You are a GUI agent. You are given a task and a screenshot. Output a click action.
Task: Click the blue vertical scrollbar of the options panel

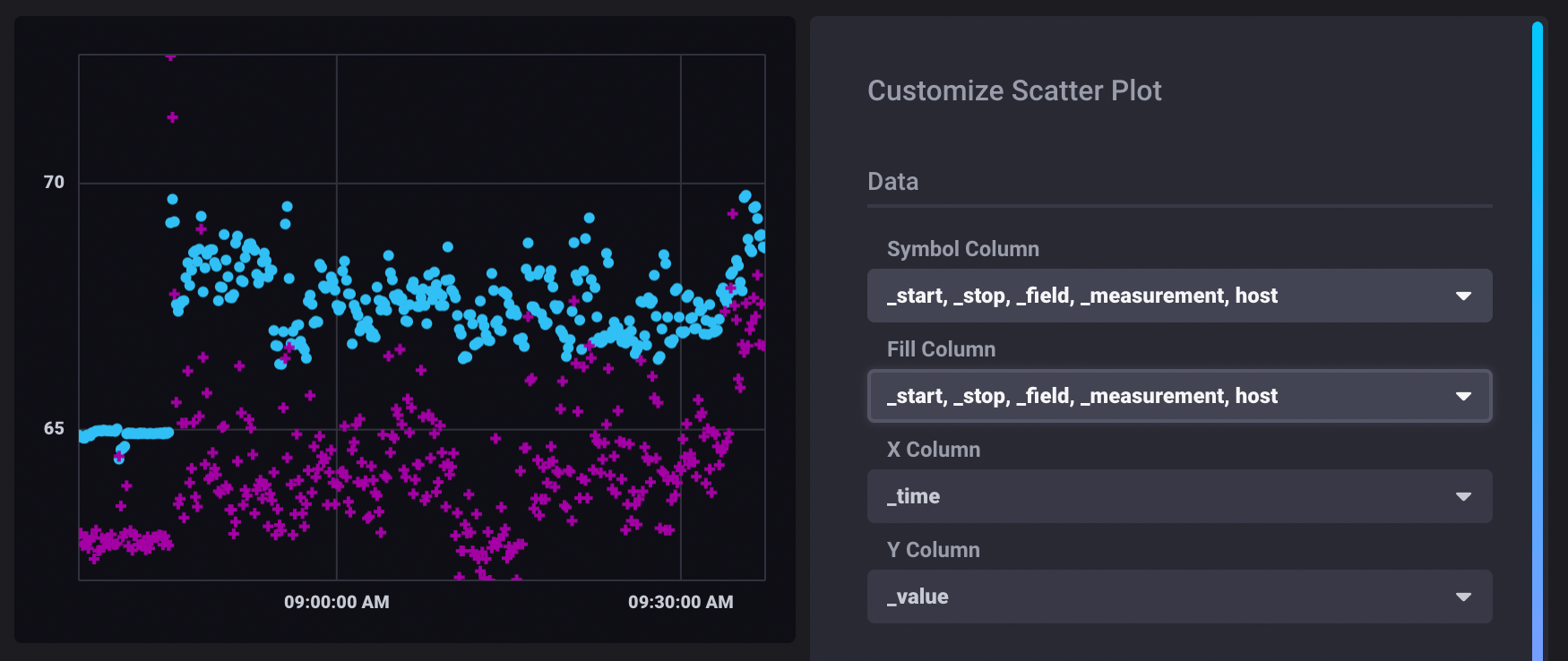[x=1537, y=340]
